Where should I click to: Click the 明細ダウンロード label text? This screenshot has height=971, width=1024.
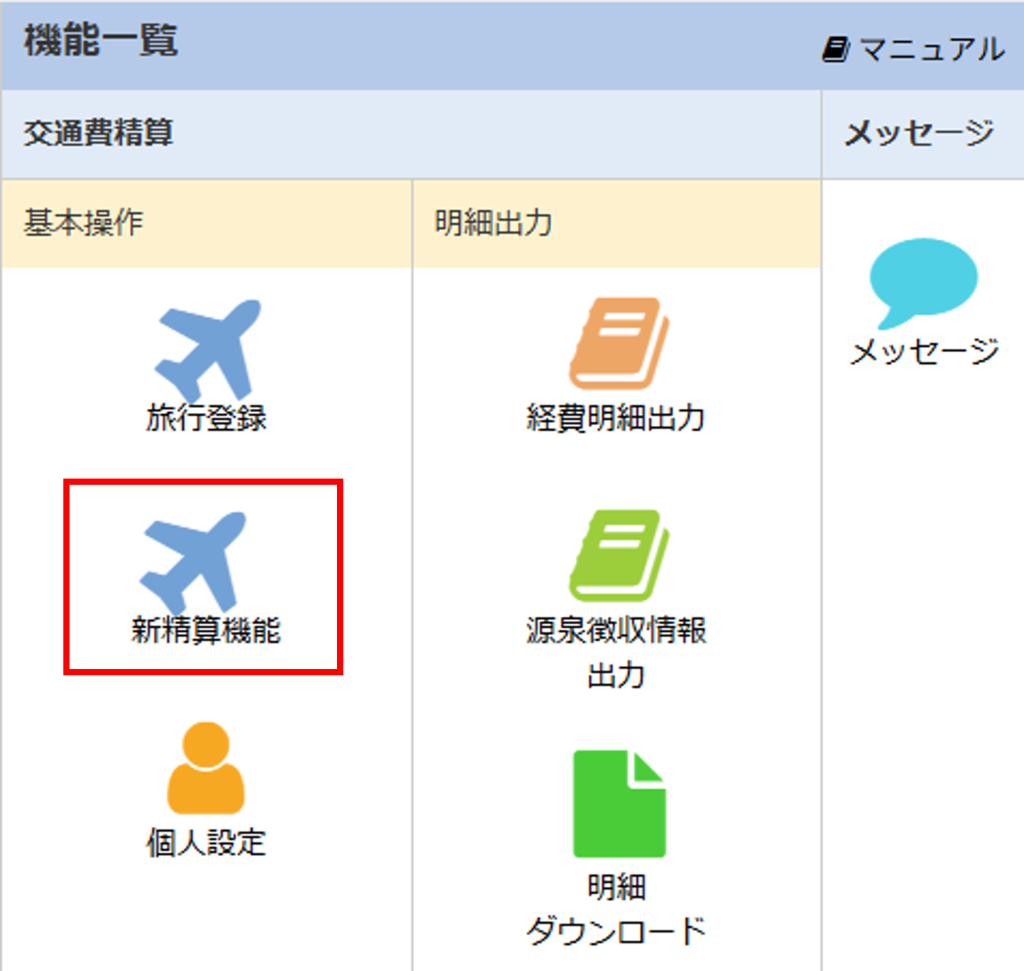tap(616, 909)
